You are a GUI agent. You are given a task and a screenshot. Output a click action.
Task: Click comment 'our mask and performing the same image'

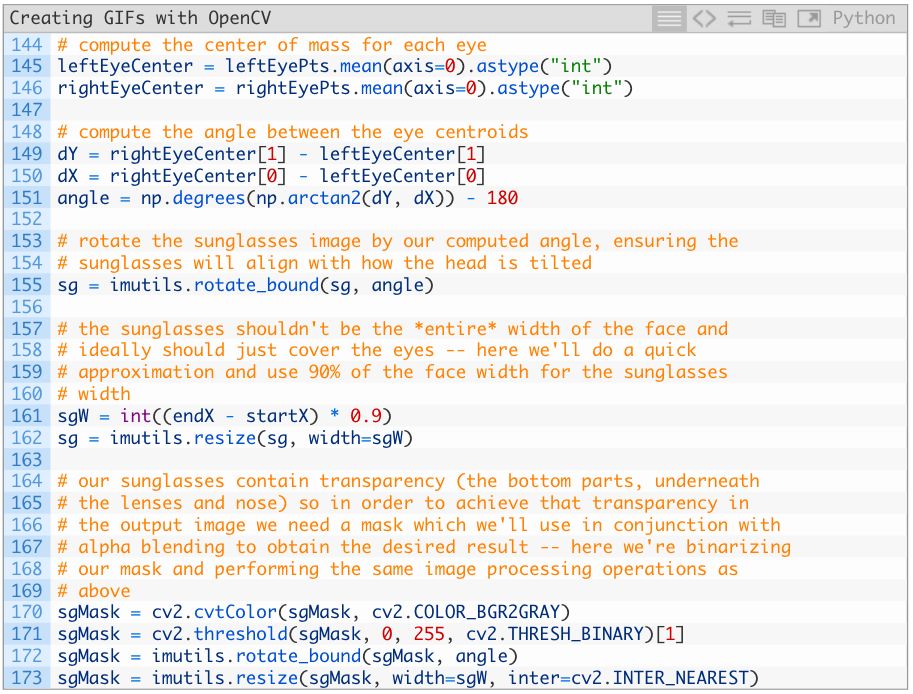point(398,569)
